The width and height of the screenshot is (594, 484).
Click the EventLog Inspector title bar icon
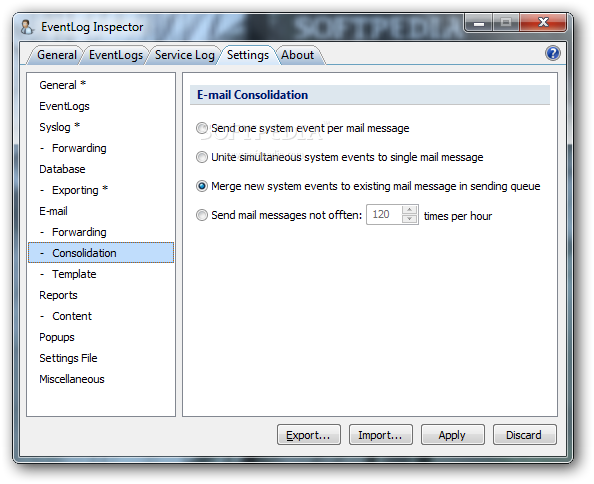click(x=27, y=27)
